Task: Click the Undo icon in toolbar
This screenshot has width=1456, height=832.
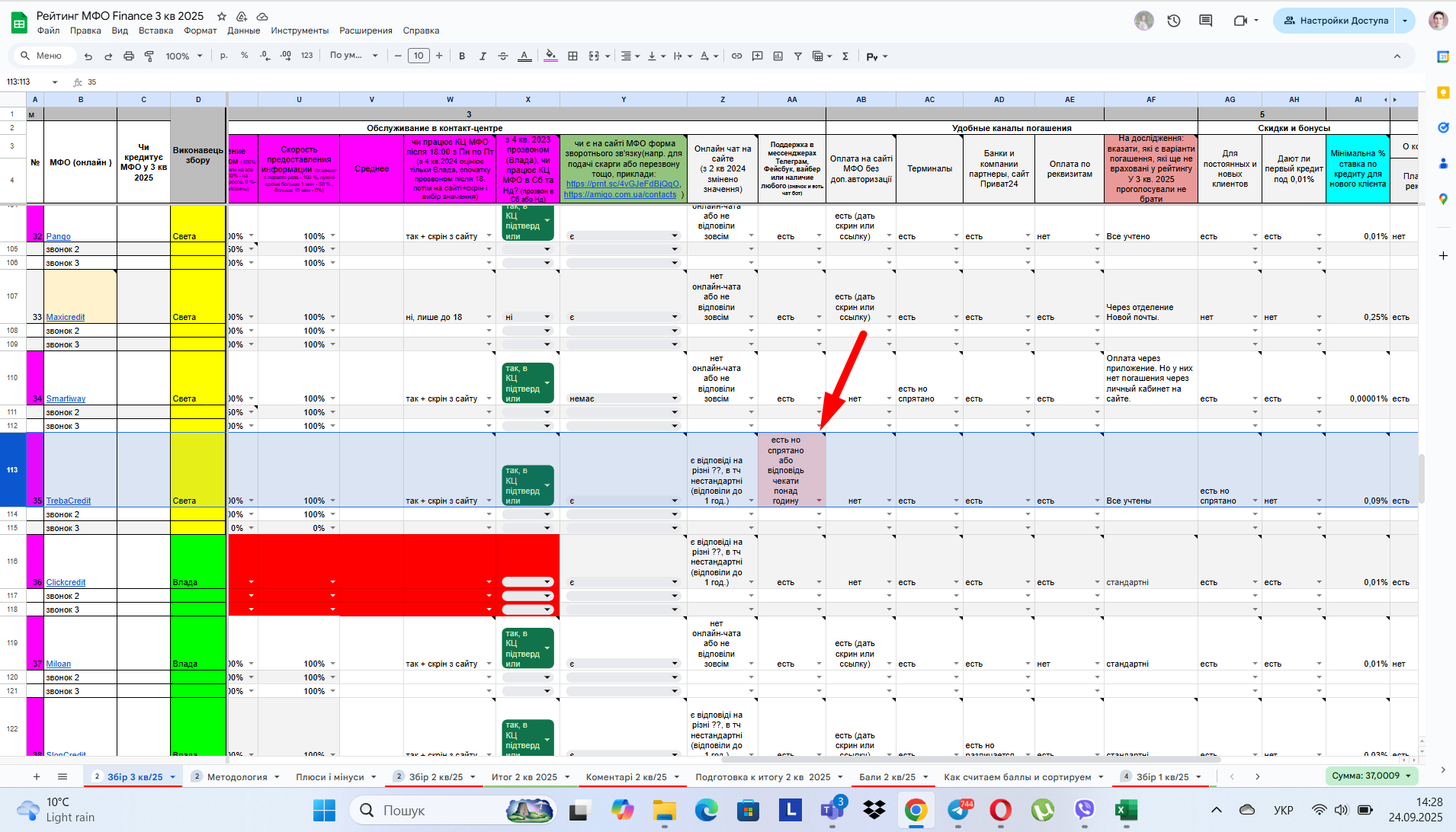Action: tap(88, 56)
